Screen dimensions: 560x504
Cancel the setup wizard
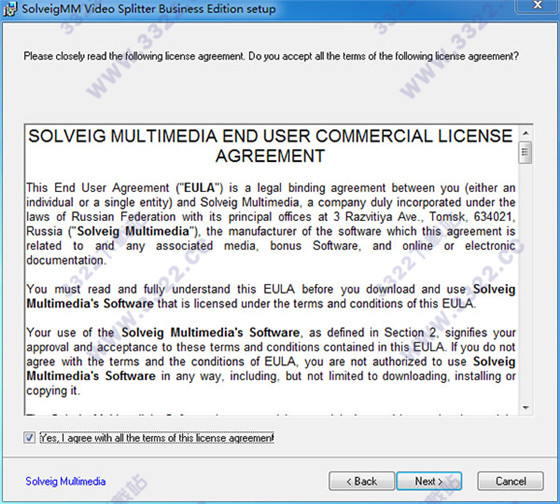click(510, 481)
